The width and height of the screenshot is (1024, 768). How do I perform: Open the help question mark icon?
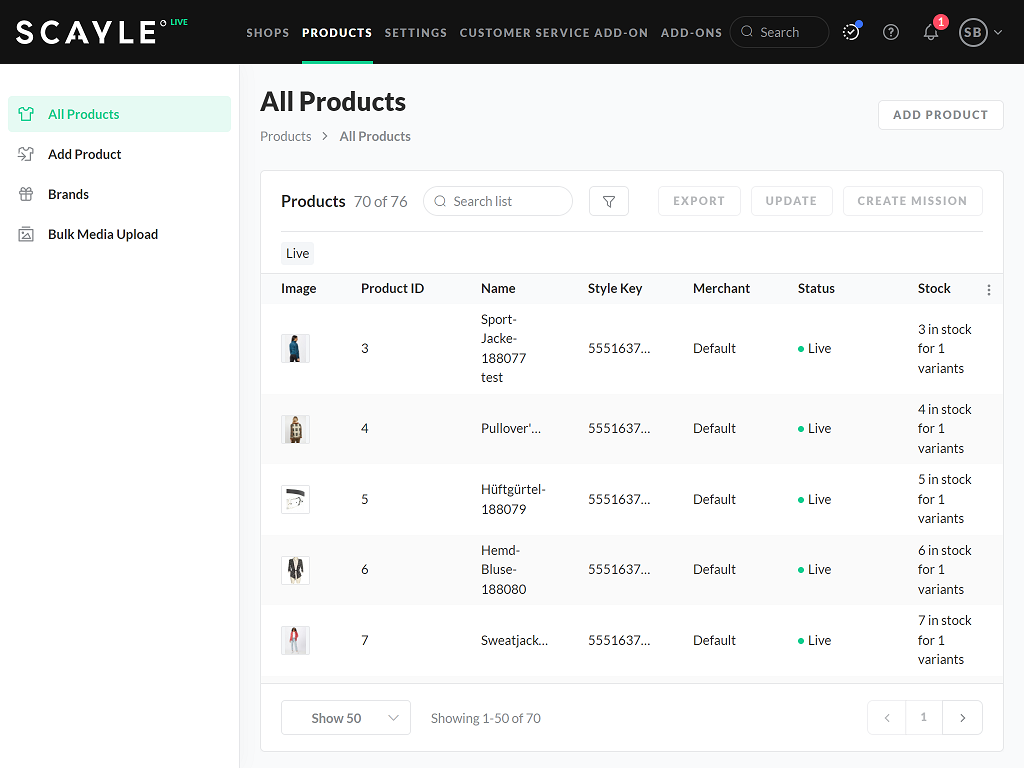pyautogui.click(x=891, y=32)
